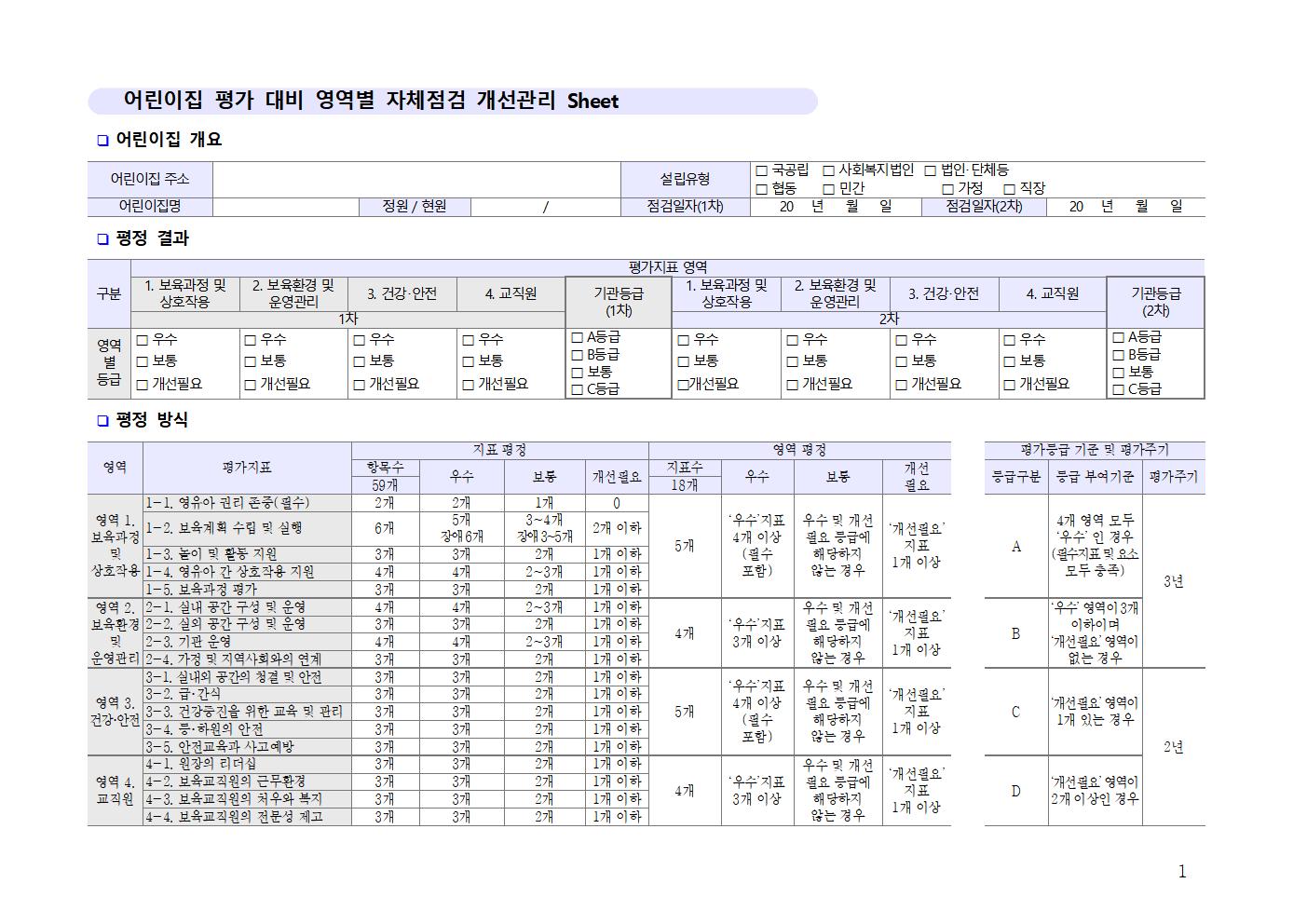Check A등급 under 기관등급(2차)
This screenshot has height=924, width=1307.
pos(1118,338)
